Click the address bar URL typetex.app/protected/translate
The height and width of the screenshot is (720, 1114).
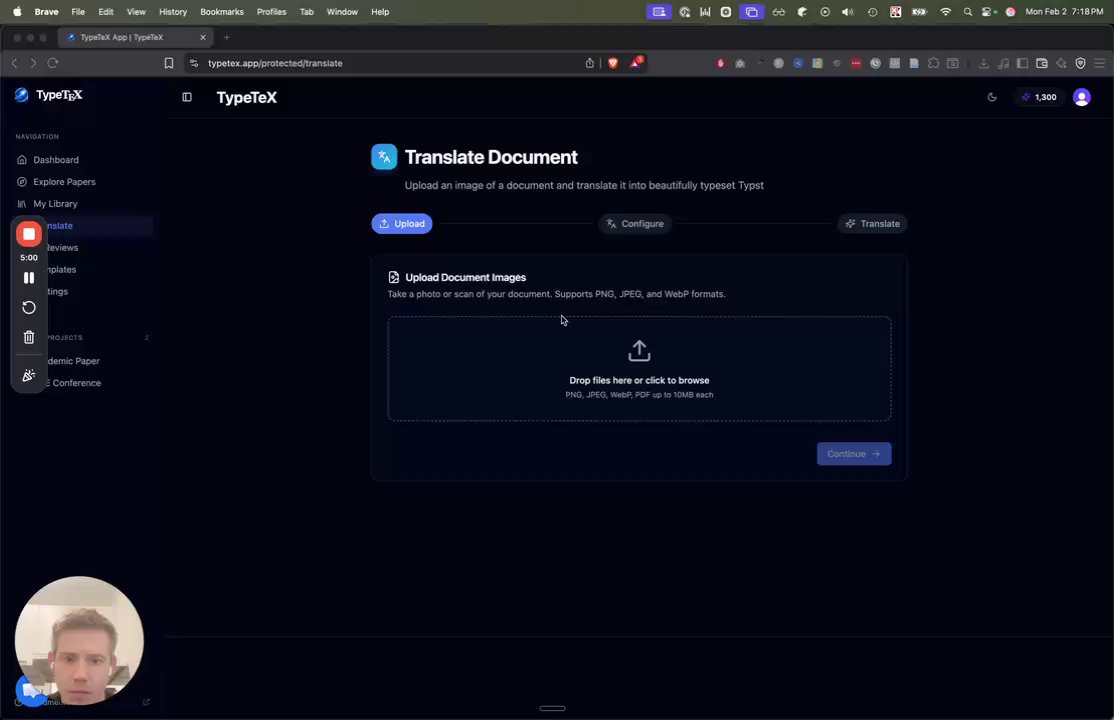coord(275,63)
